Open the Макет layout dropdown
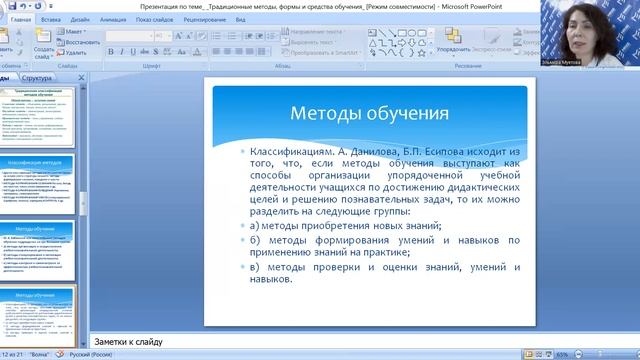 (x=72, y=31)
